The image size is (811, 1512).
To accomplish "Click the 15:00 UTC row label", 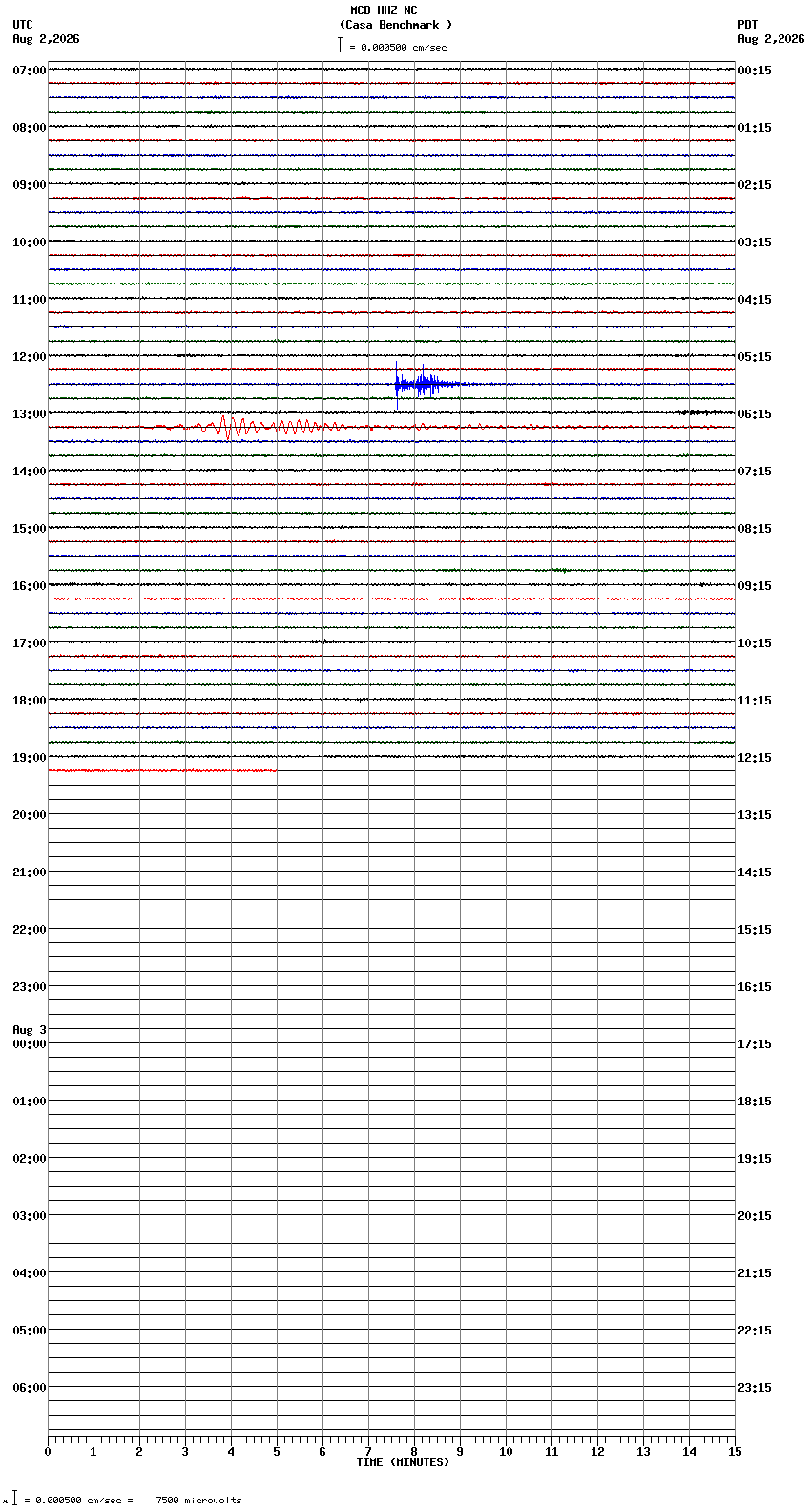I will coord(30,529).
